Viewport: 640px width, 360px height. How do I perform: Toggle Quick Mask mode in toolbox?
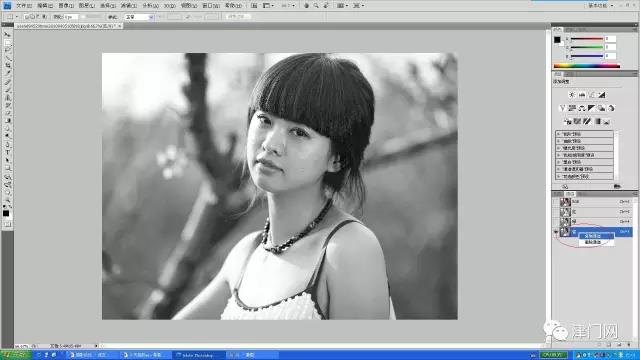(x=7, y=224)
